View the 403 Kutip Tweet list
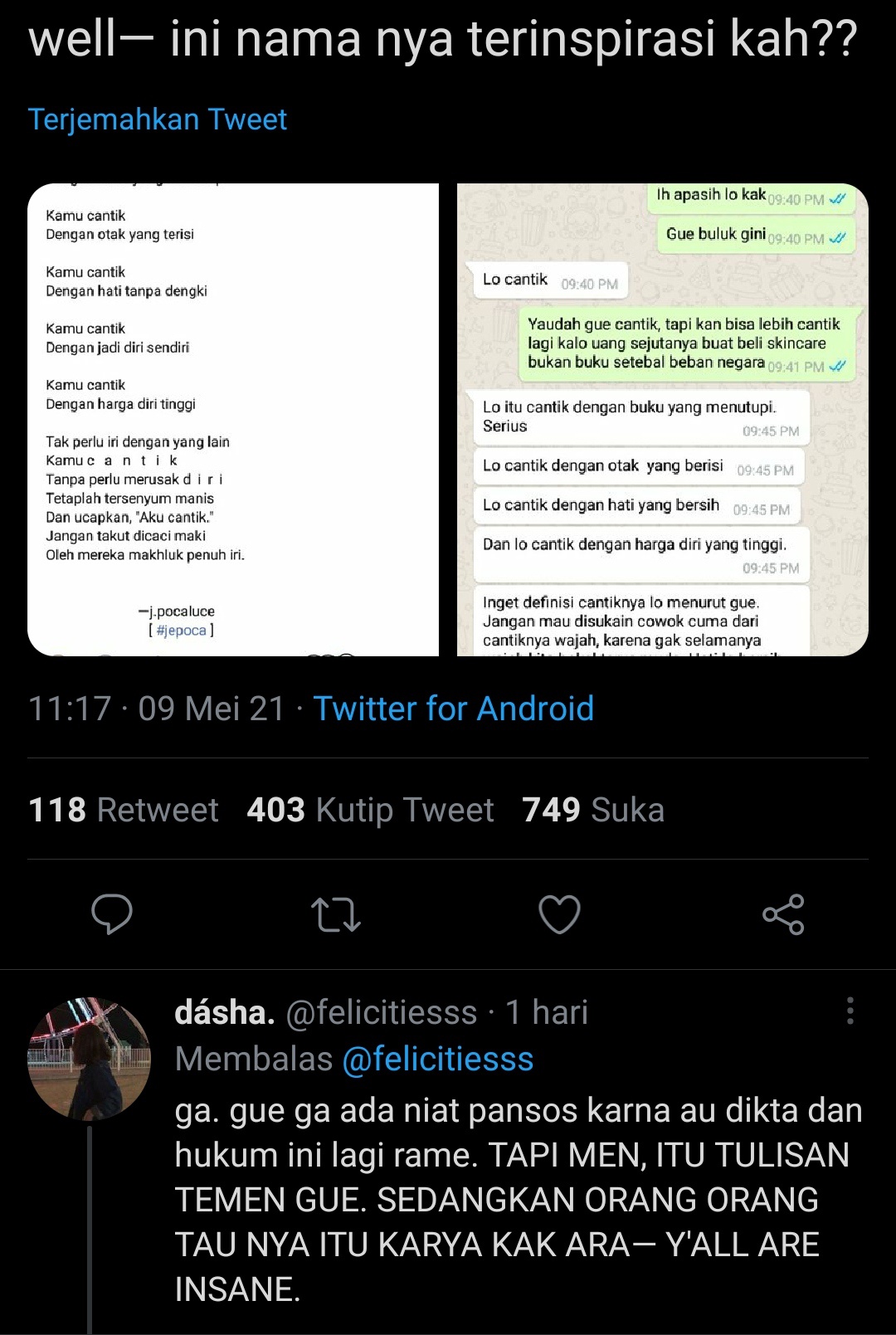Viewport: 896px width, 1335px height. tap(371, 810)
